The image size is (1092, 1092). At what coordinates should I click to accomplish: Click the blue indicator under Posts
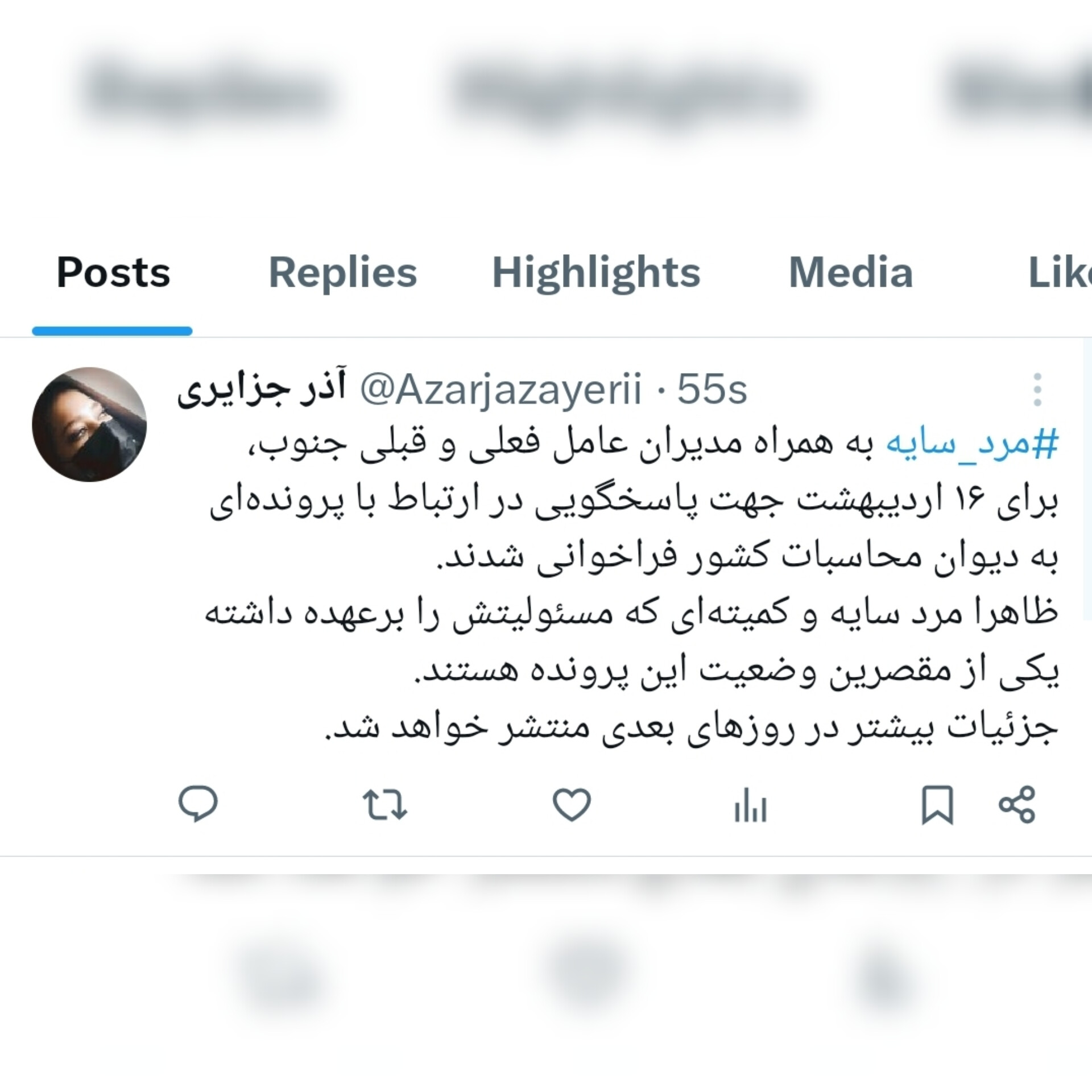click(x=112, y=331)
